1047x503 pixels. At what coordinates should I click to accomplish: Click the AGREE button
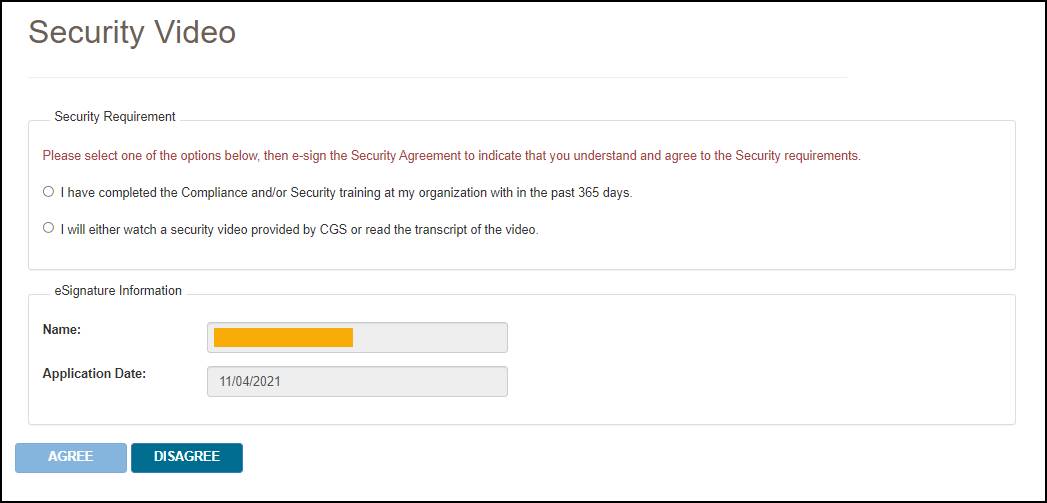71,457
